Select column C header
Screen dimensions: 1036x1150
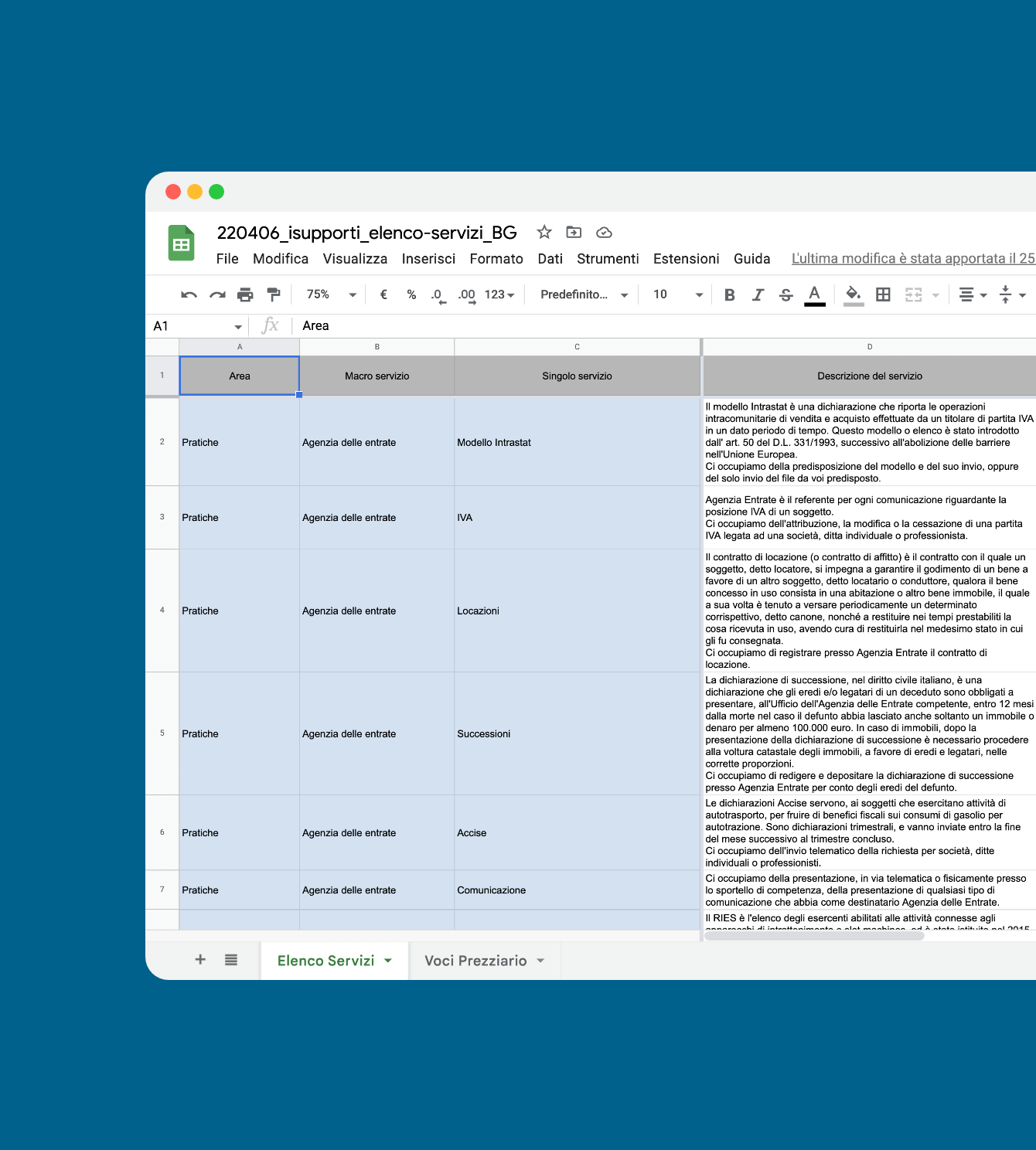[x=577, y=347]
